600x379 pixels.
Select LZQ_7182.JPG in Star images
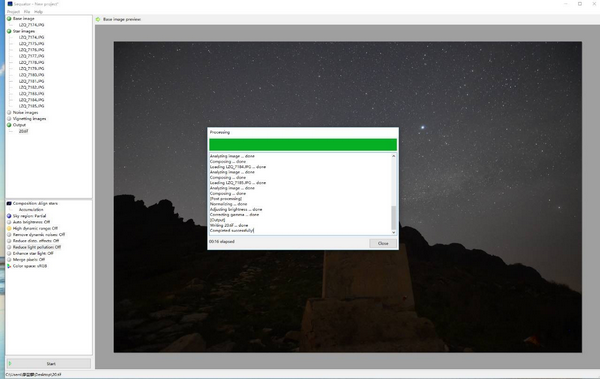coord(31,87)
